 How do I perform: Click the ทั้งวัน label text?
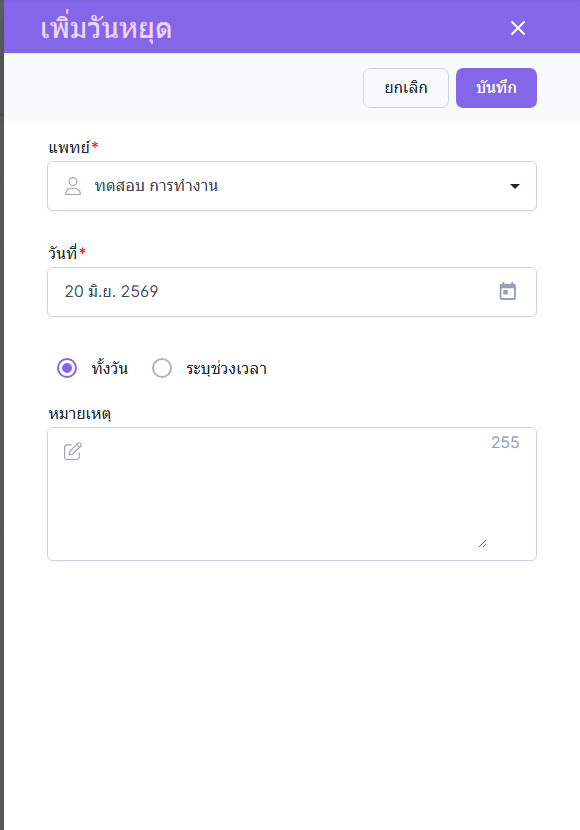point(110,368)
